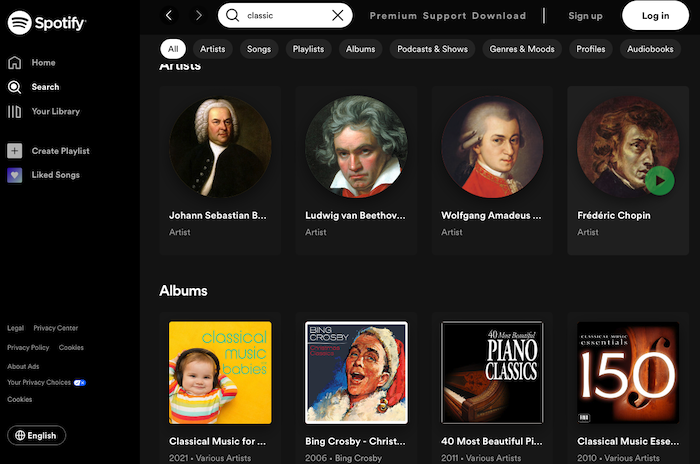The width and height of the screenshot is (700, 464).
Task: Switch to the Songs filter
Action: (x=259, y=49)
